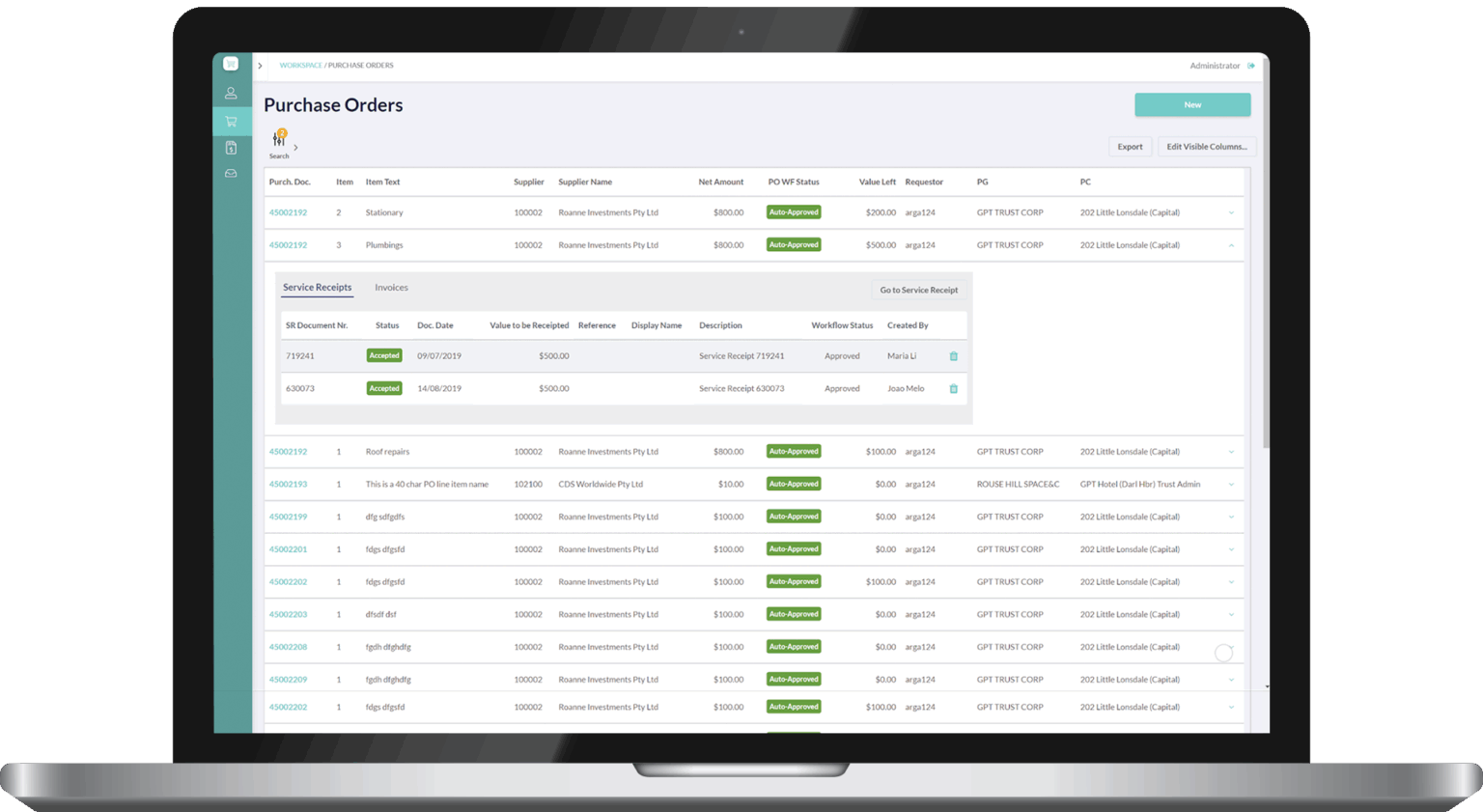This screenshot has height=812, width=1483.
Task: Select the GPT Hotel (Darl Hbr) Trust Admin cell
Action: click(x=1140, y=485)
